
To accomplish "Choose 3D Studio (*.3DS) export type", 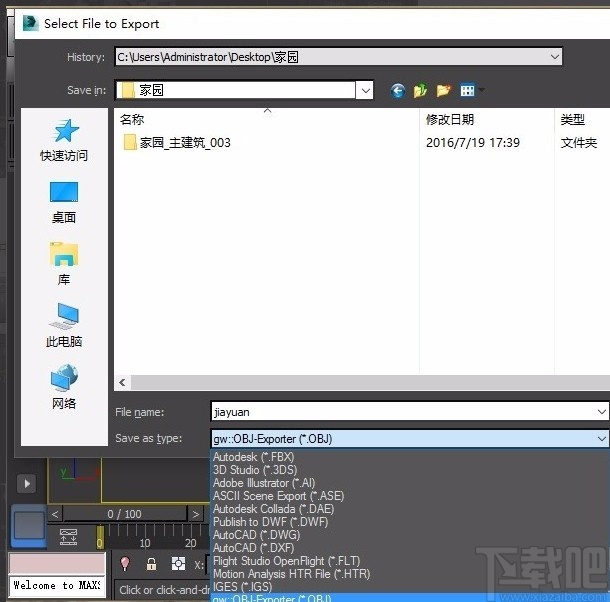I will coord(410,470).
